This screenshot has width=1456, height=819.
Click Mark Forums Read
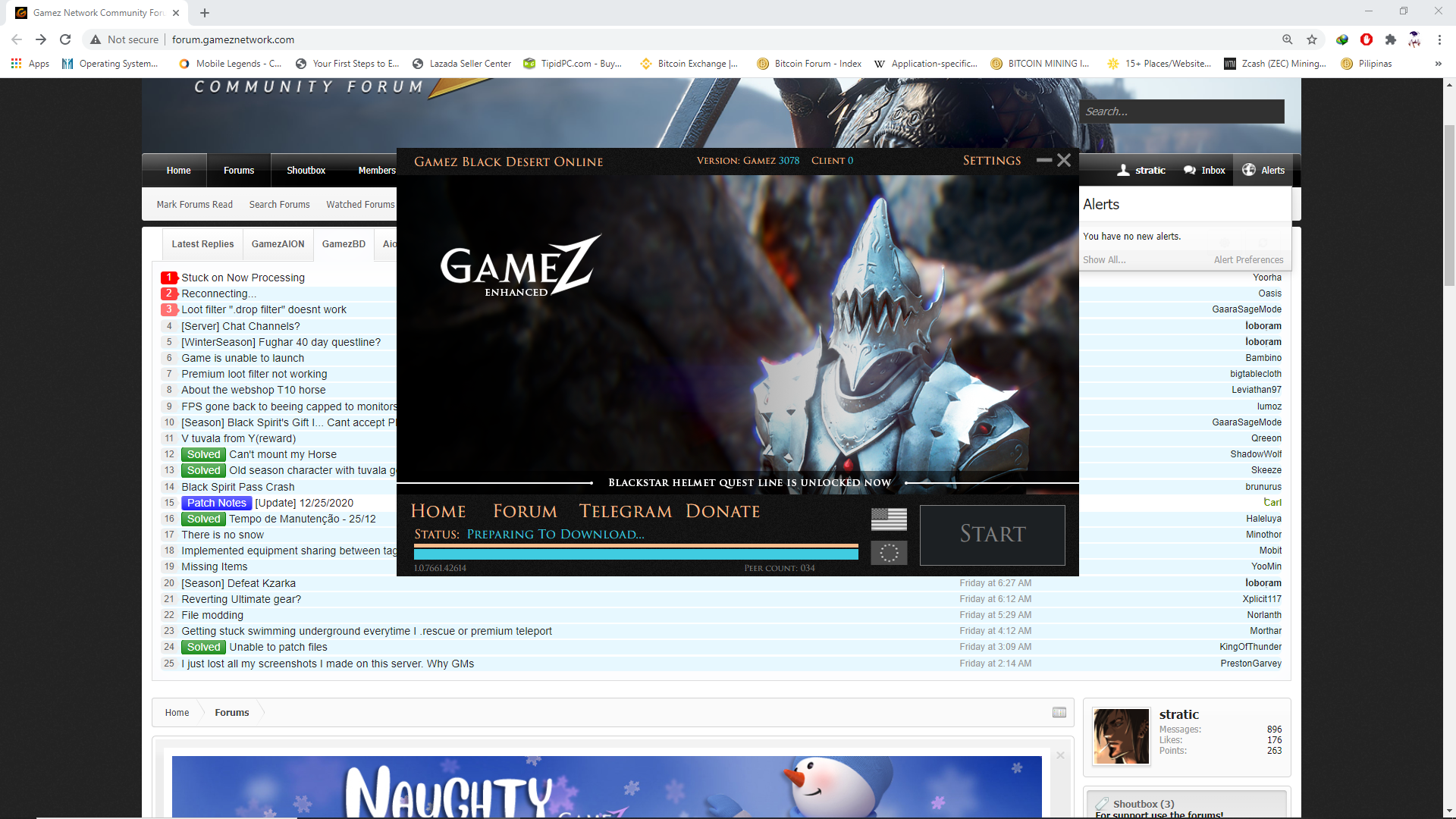(x=194, y=205)
